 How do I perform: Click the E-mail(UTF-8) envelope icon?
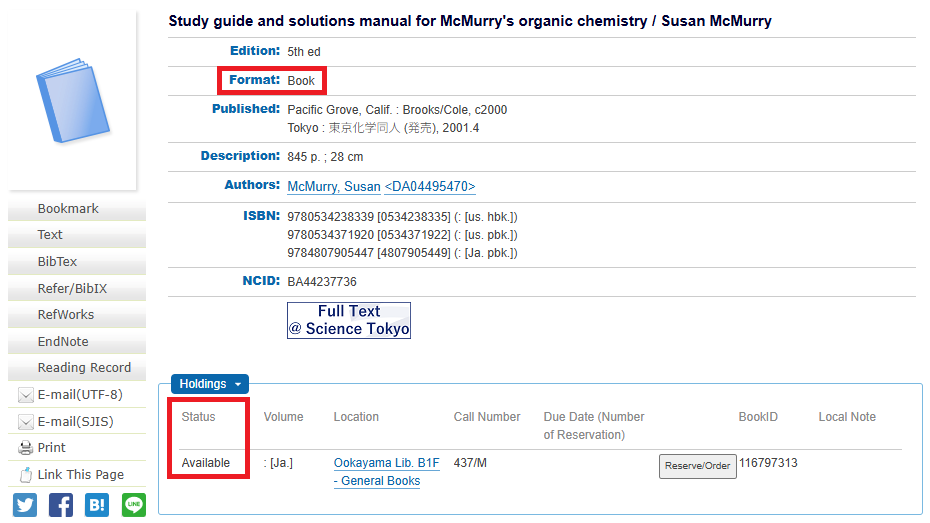coord(26,395)
